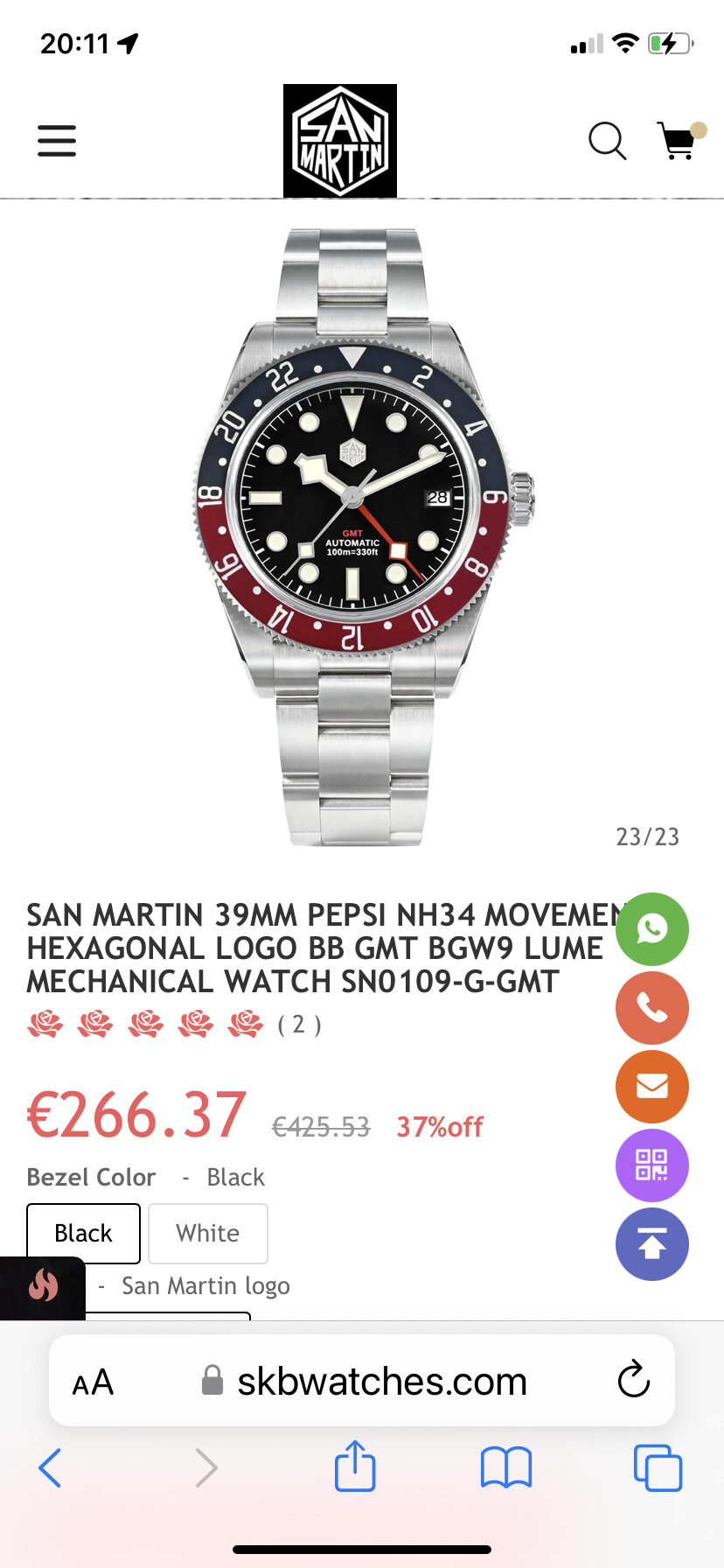Viewport: 724px width, 1568px height.
Task: Start a WhatsApp chat via green button
Action: 652,929
